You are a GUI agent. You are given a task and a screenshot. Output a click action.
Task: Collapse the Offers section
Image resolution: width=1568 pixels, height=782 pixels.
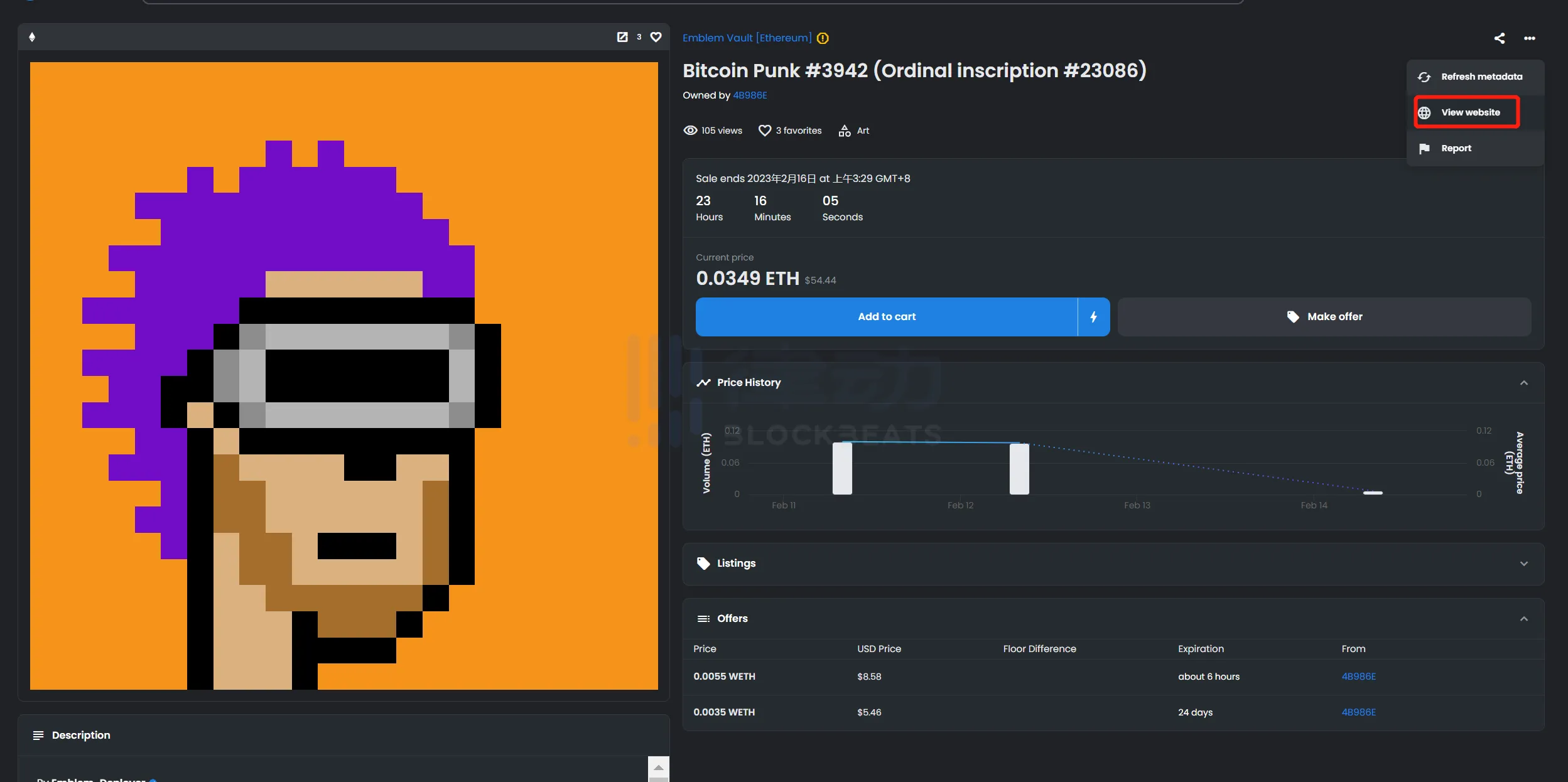click(1523, 619)
